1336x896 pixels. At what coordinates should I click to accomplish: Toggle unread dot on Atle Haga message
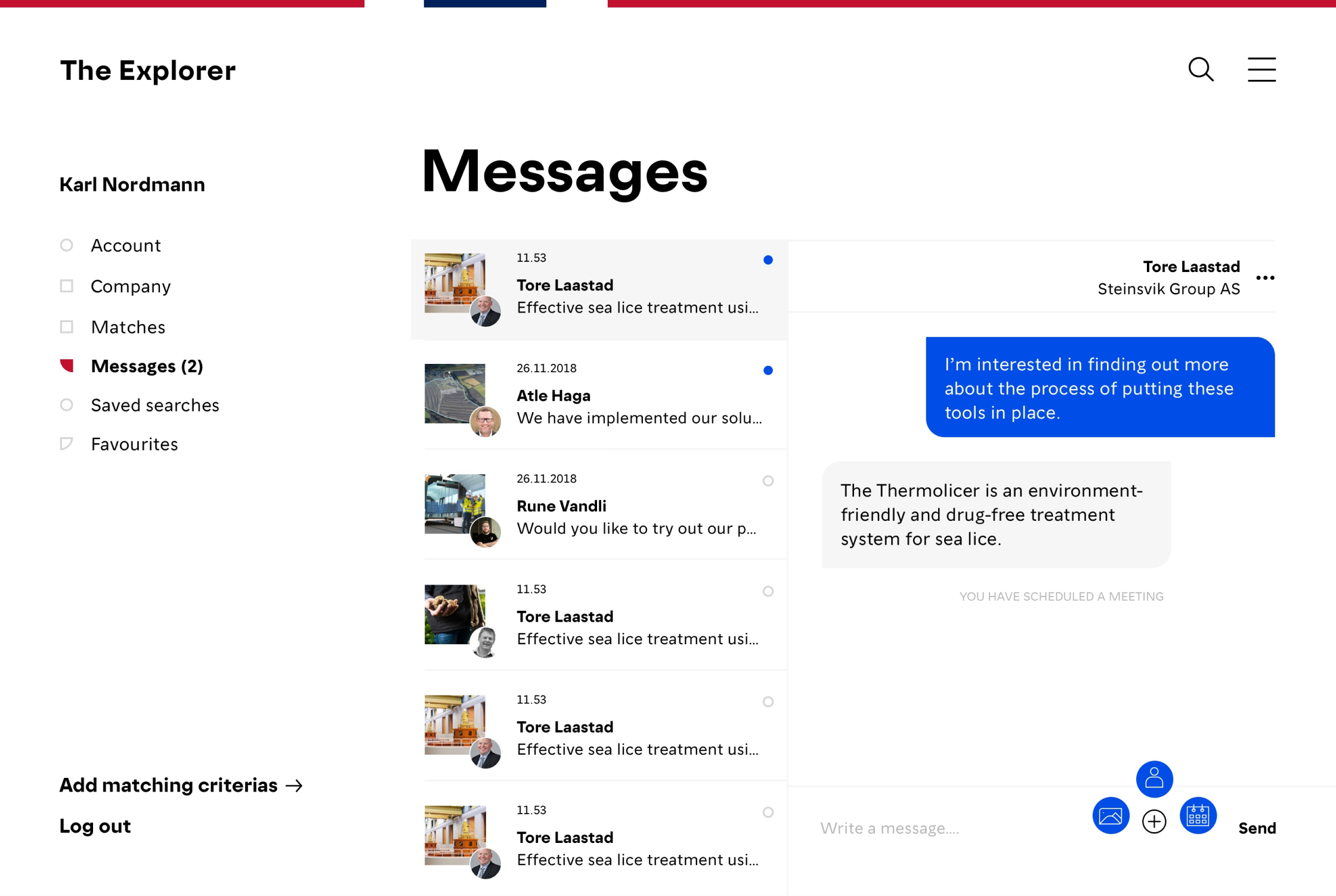pos(768,370)
